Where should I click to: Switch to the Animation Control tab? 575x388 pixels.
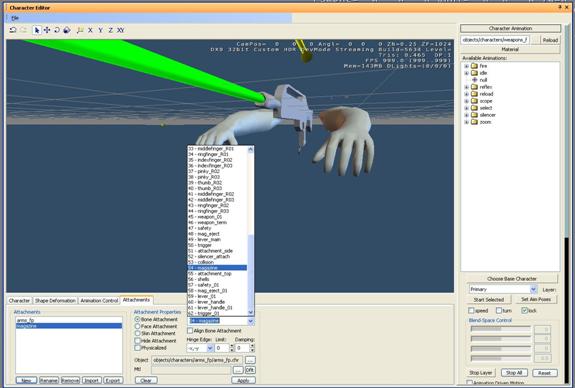coord(99,300)
